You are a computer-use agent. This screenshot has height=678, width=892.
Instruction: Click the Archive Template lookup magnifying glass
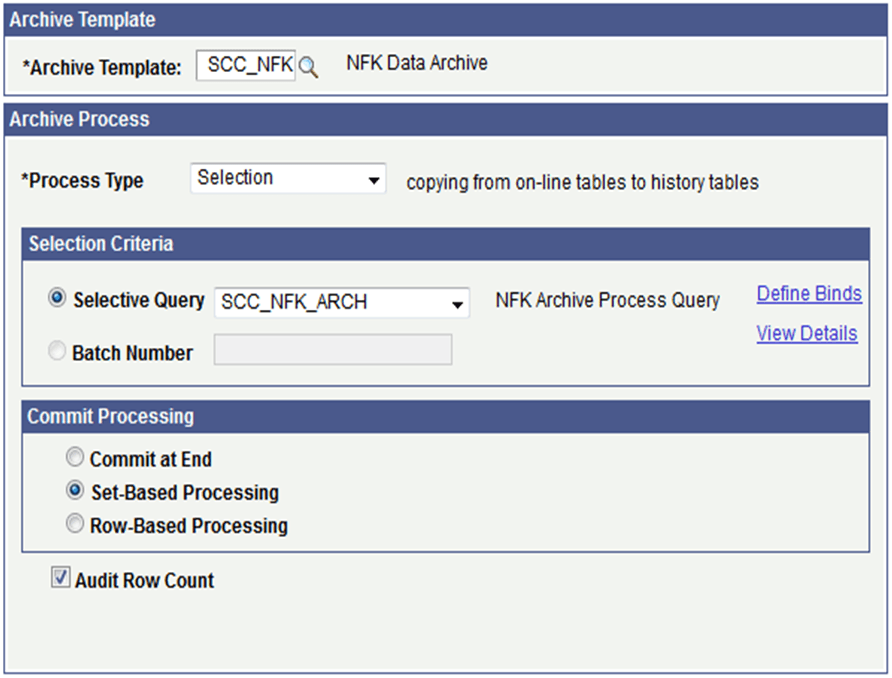tap(310, 65)
